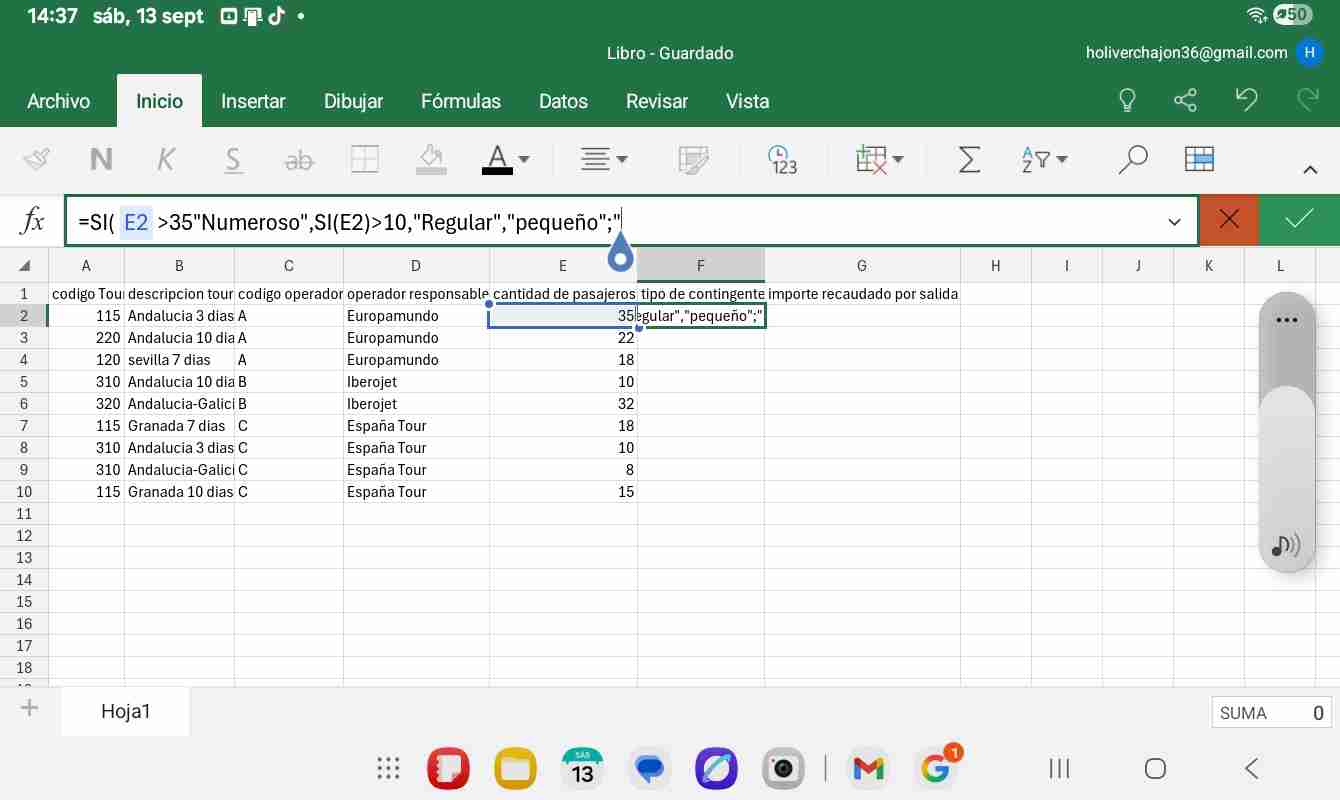Open the text alignment dropdown
1340x800 pixels.
coord(605,160)
